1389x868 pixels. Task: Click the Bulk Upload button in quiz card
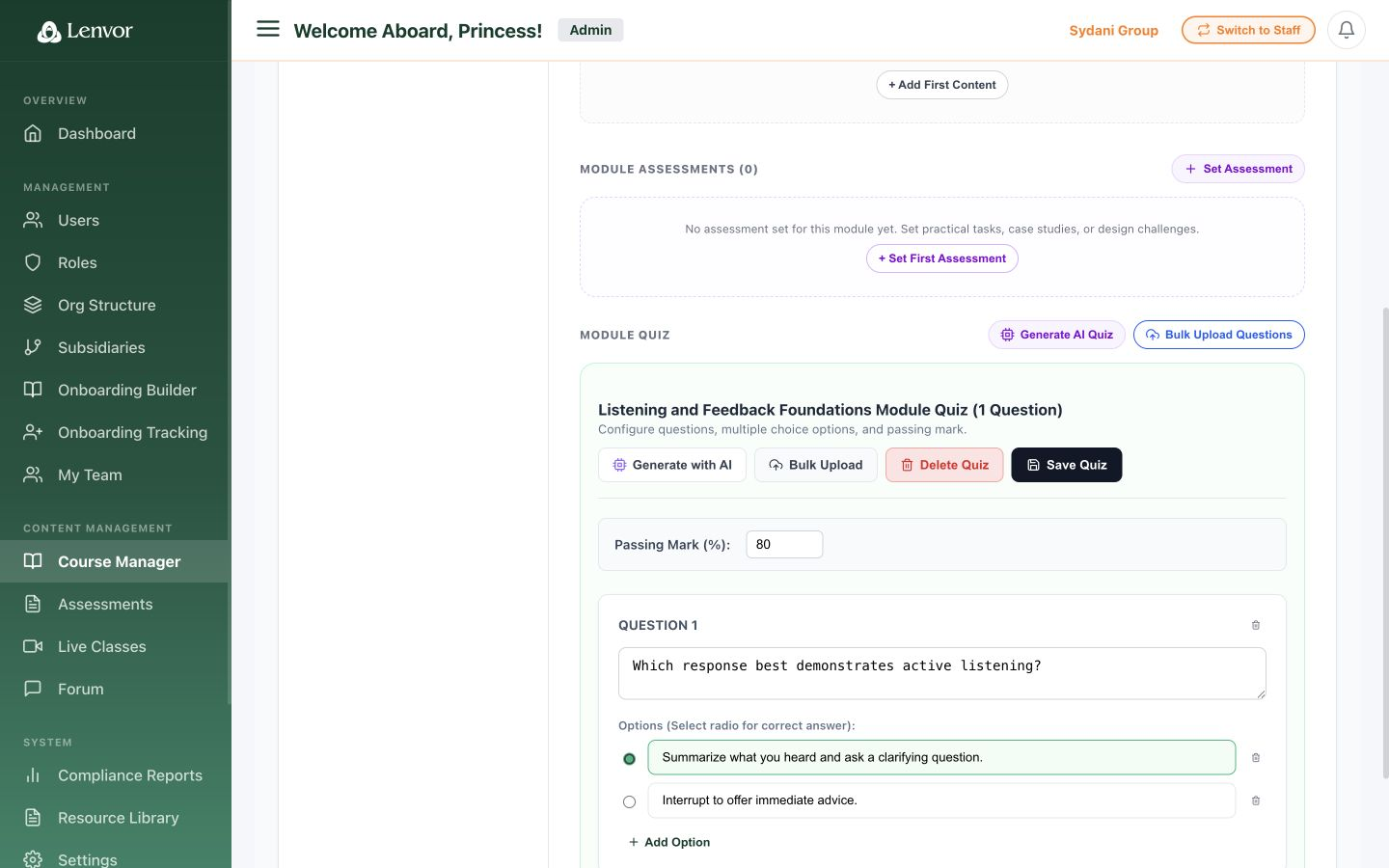pyautogui.click(x=816, y=465)
